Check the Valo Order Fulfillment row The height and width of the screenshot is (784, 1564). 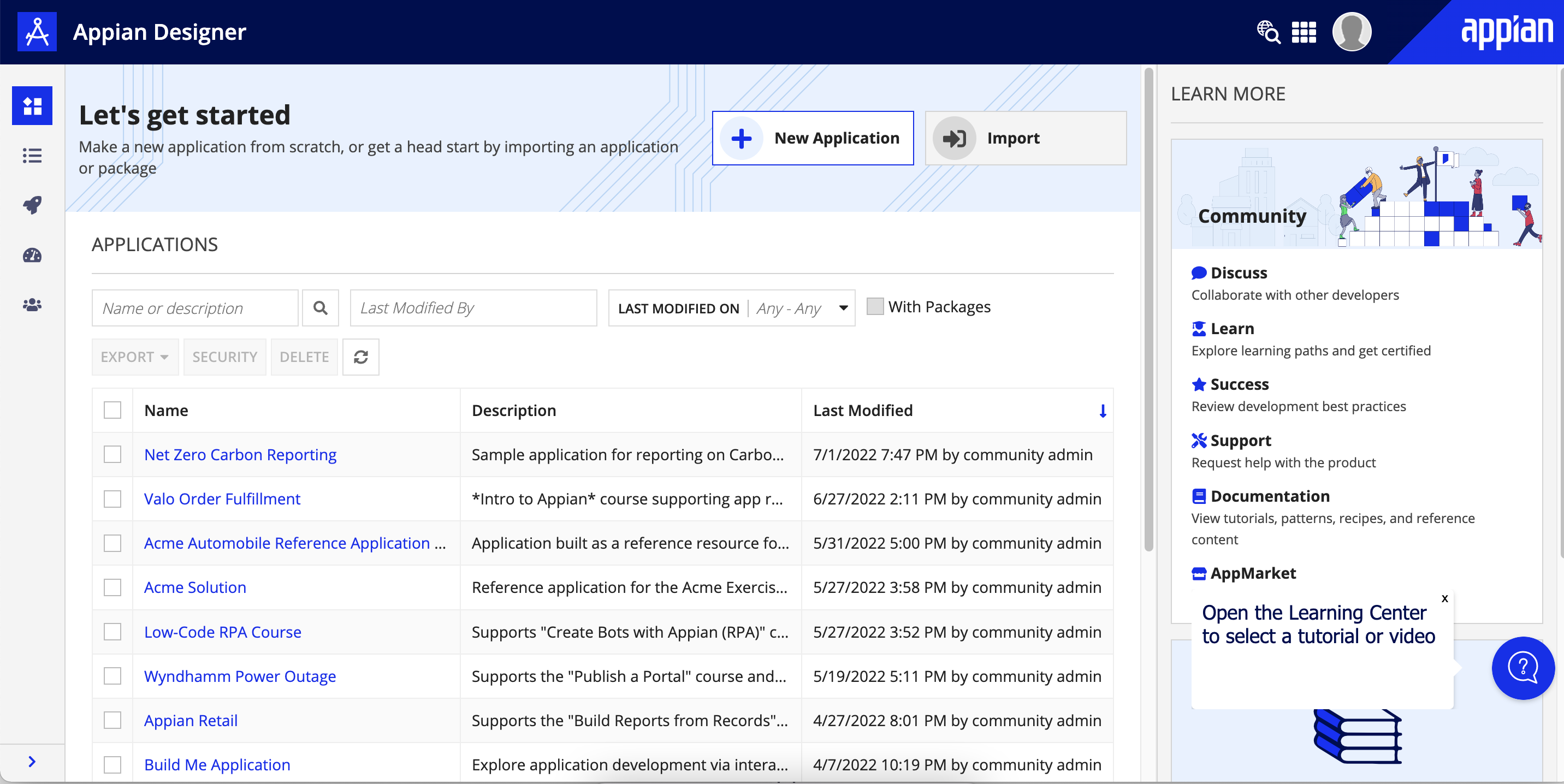(x=112, y=499)
